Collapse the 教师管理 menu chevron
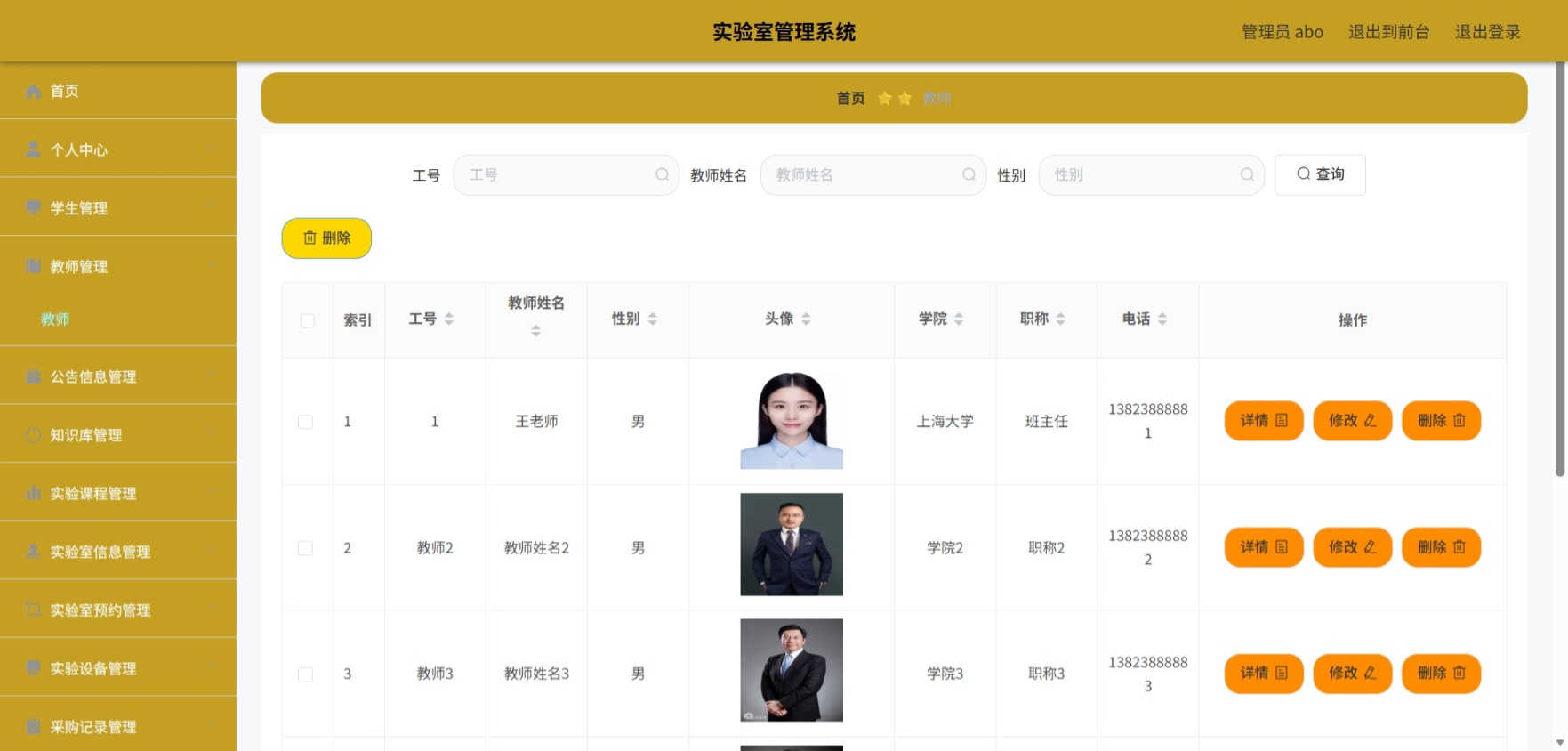 pos(212,264)
